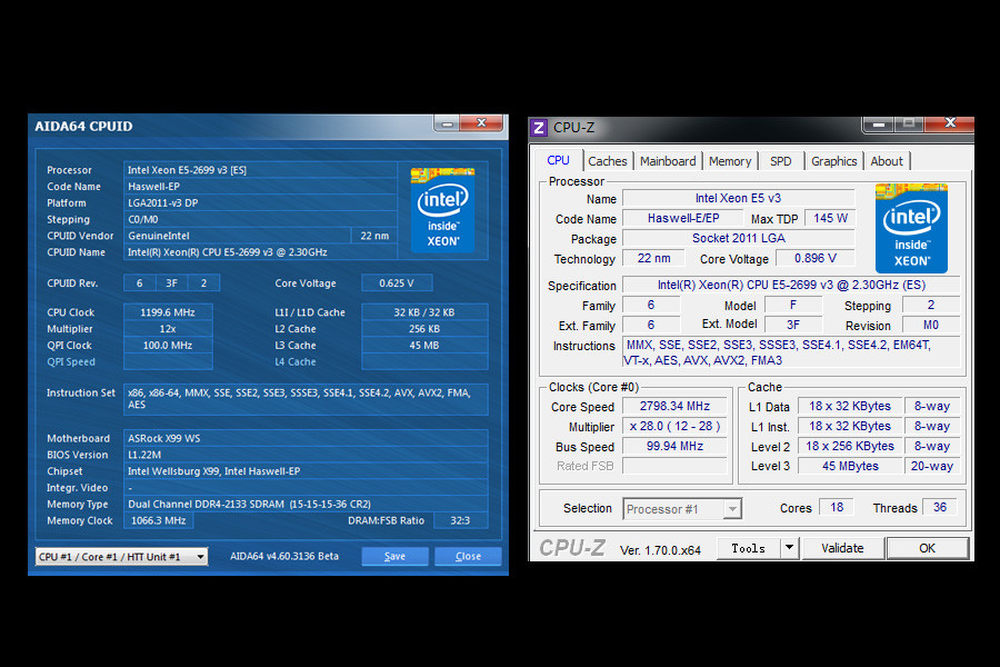
Task: Click the '22 nm' field in AIDA64
Action: (374, 236)
